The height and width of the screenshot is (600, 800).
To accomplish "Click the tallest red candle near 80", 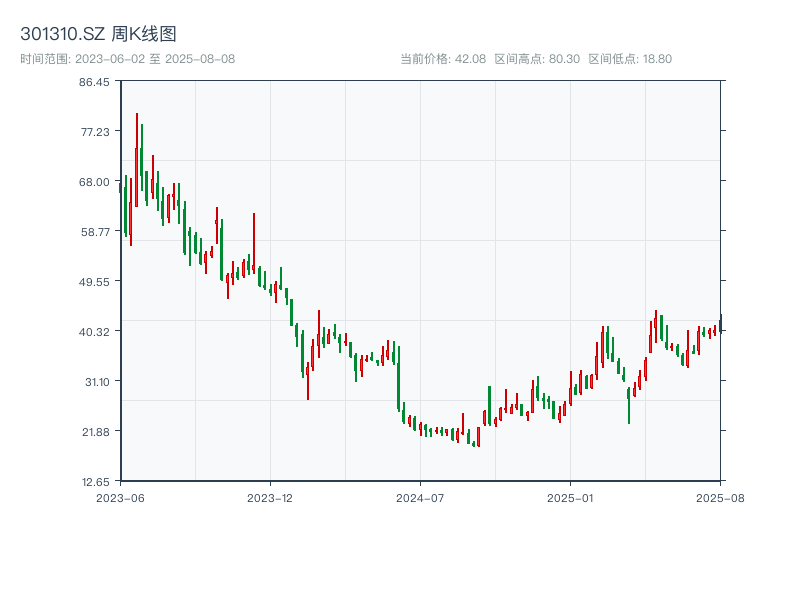I will pos(137,150).
